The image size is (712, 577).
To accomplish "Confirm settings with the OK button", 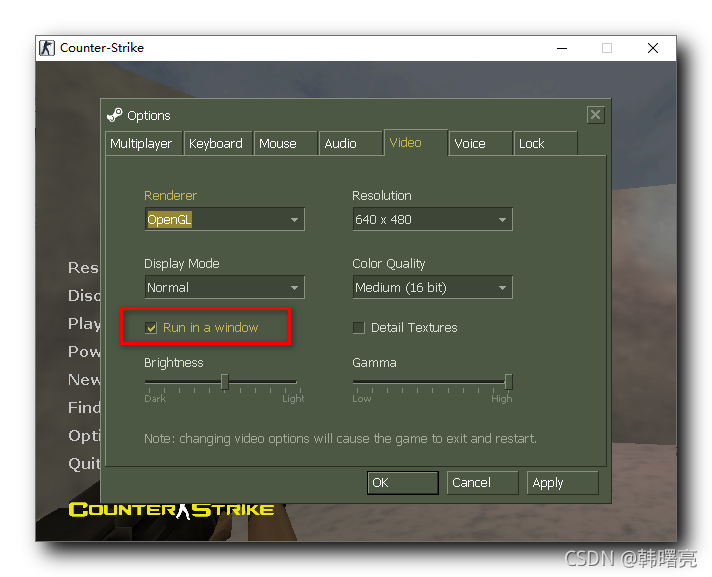I will pos(403,483).
